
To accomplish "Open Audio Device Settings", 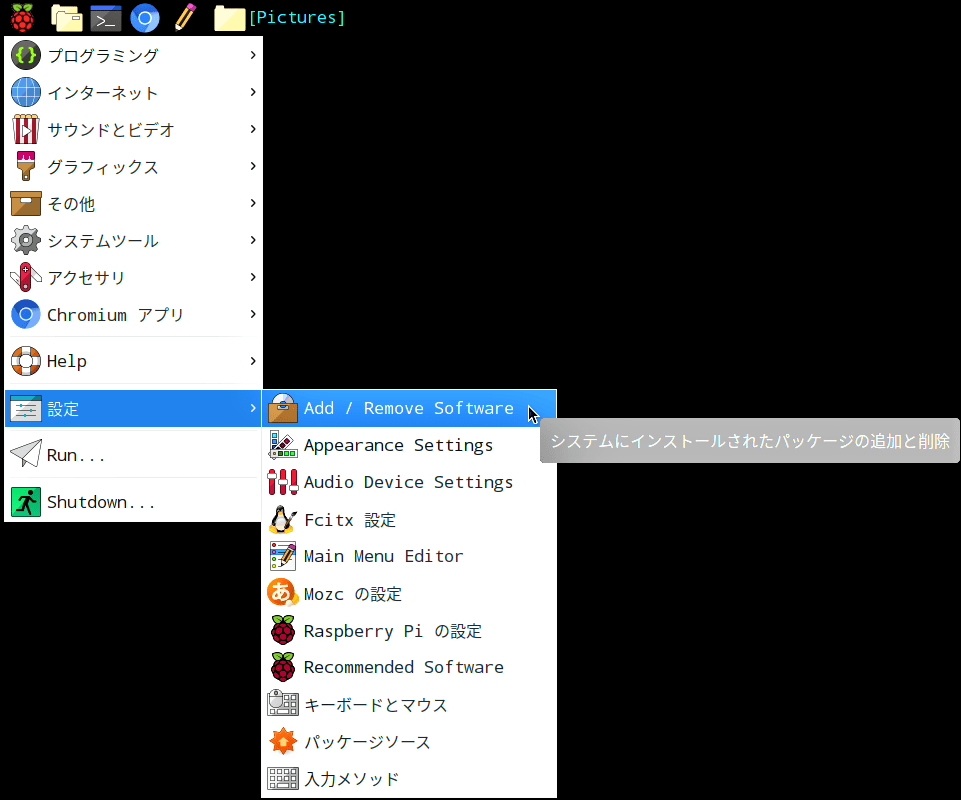I will [409, 482].
